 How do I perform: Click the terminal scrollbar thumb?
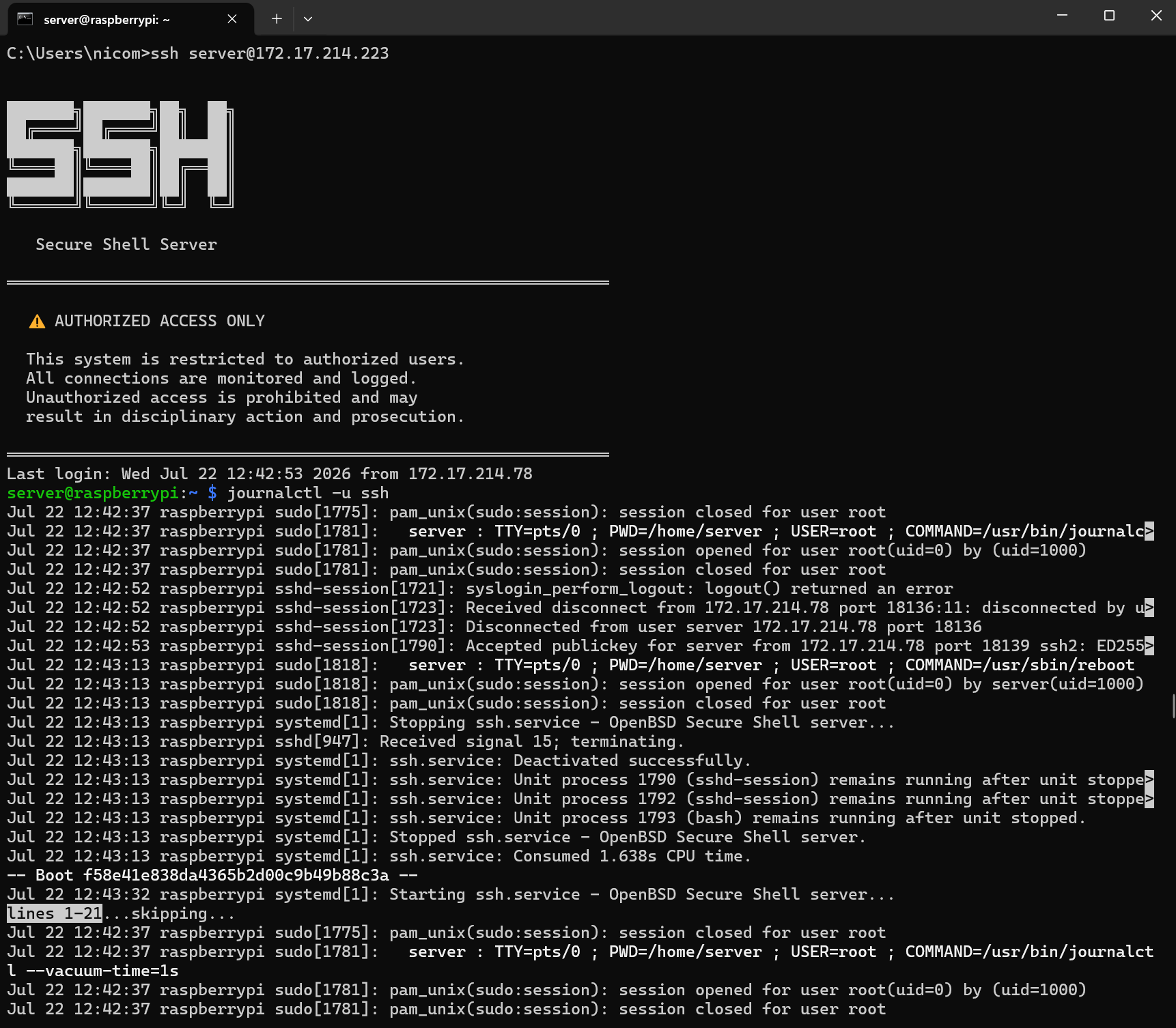[x=1173, y=706]
